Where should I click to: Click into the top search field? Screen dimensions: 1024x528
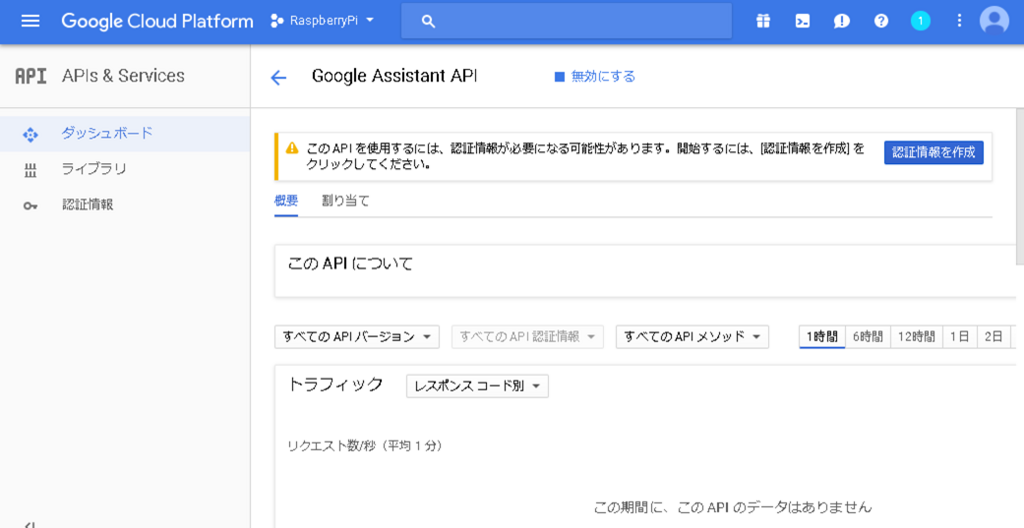566,21
